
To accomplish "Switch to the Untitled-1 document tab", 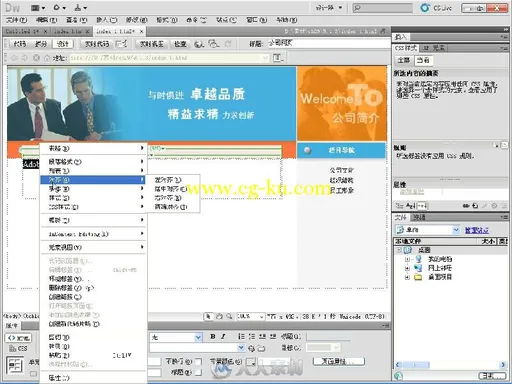I will pos(22,31).
